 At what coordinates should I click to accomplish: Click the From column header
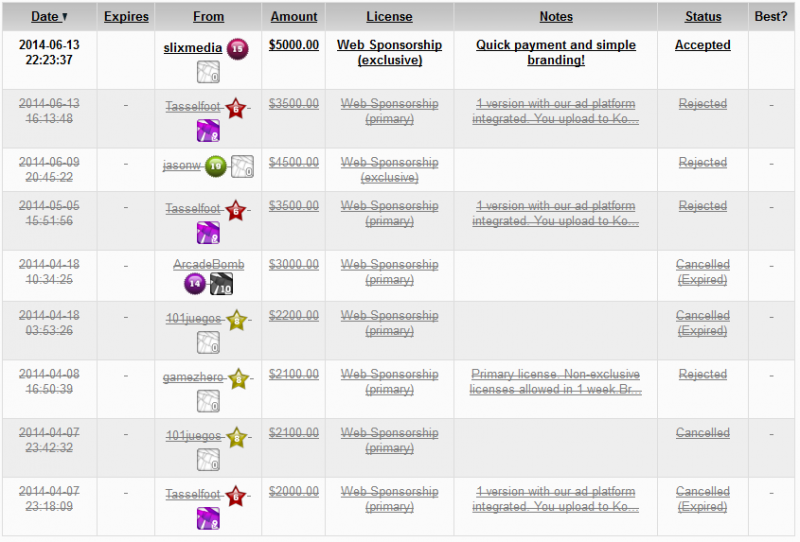pos(208,16)
